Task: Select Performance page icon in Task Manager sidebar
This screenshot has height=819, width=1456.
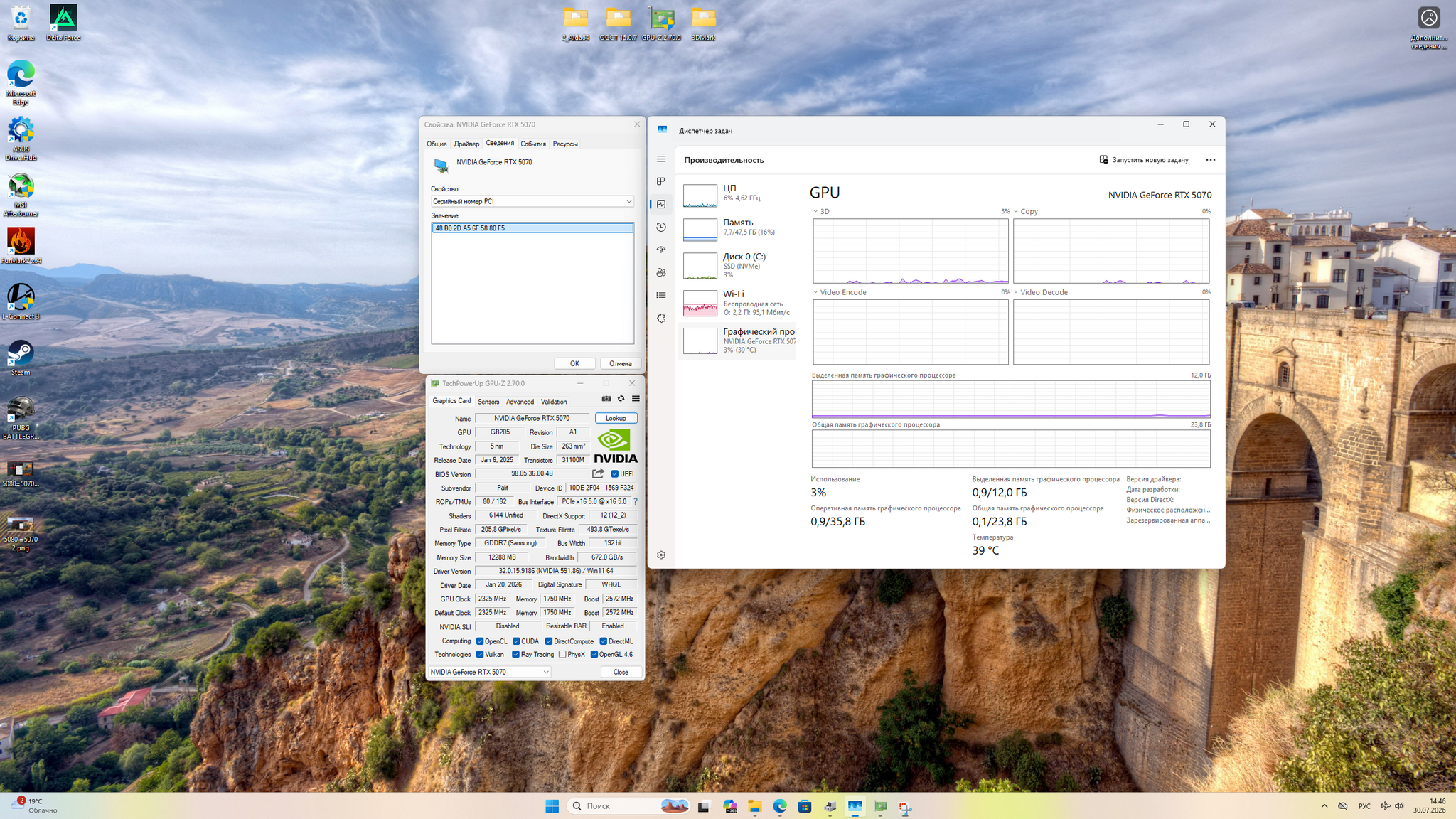Action: point(661,204)
